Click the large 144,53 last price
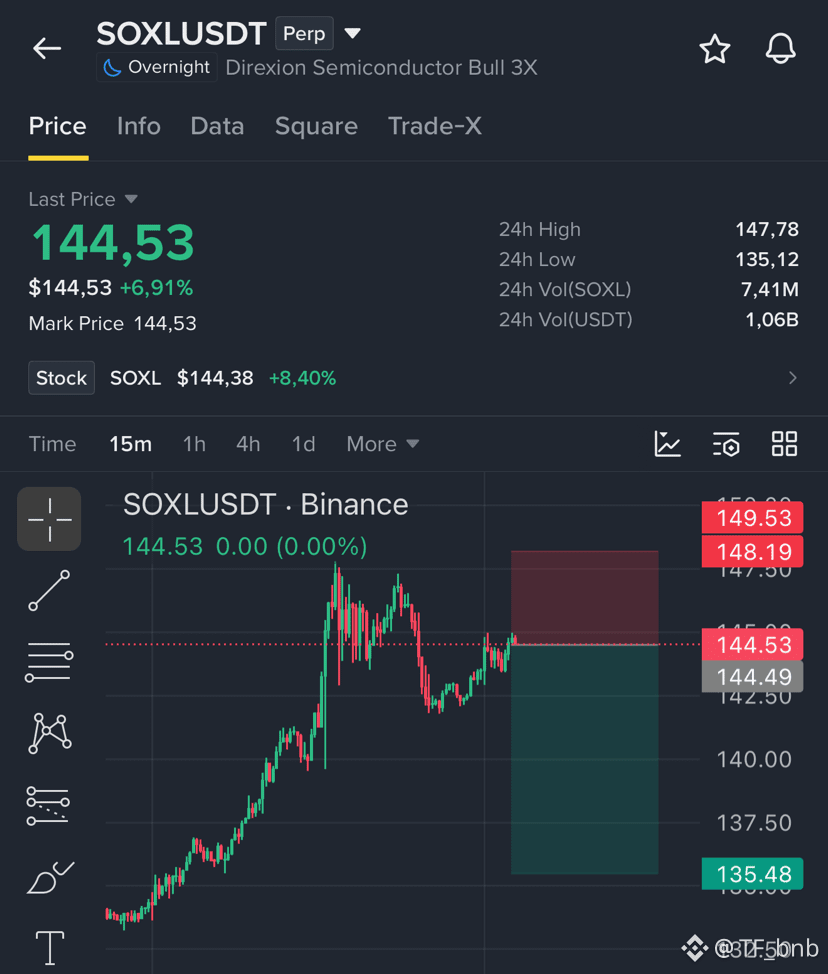This screenshot has height=974, width=828. [x=113, y=242]
